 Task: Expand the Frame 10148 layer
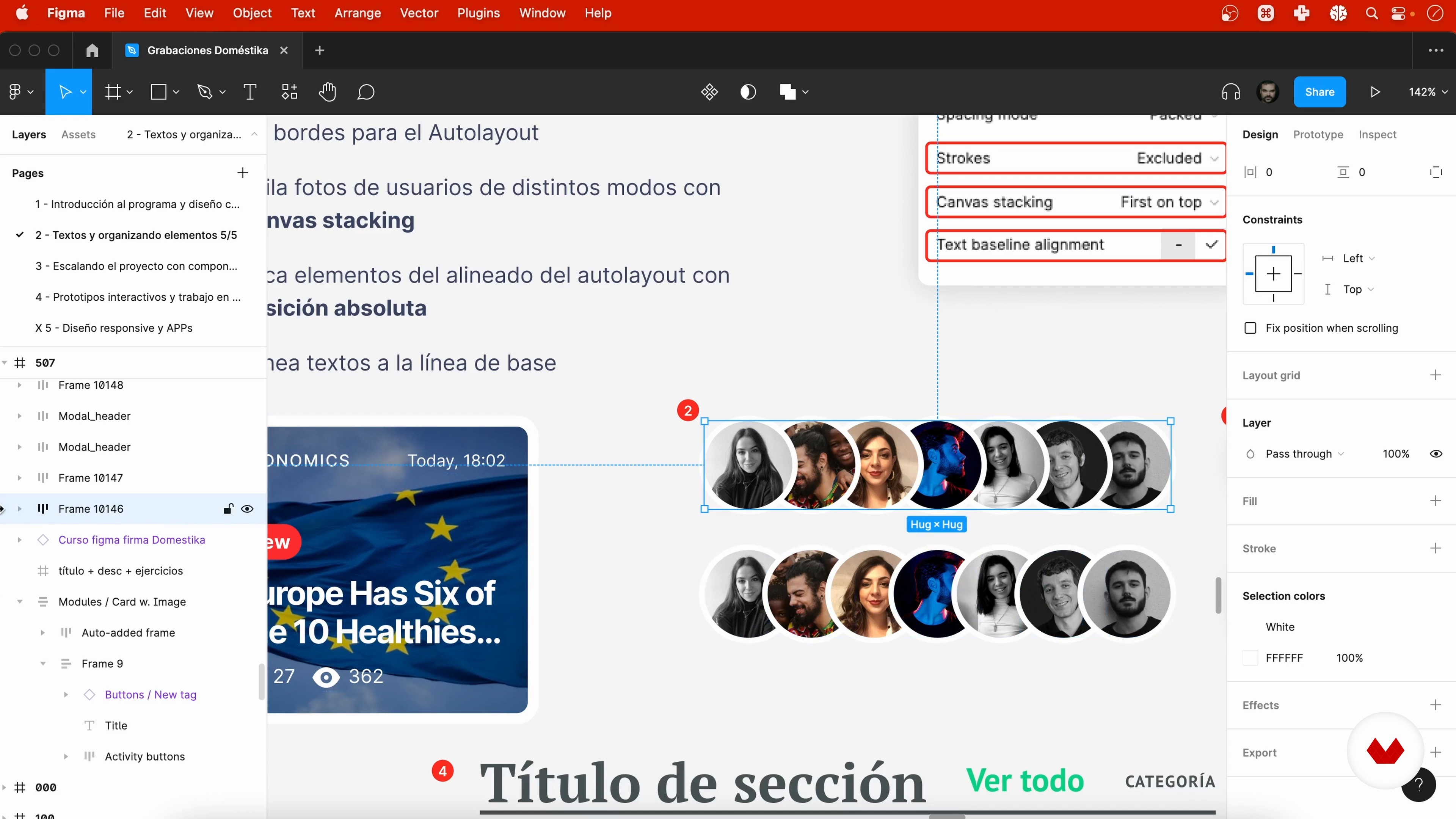[x=19, y=385]
